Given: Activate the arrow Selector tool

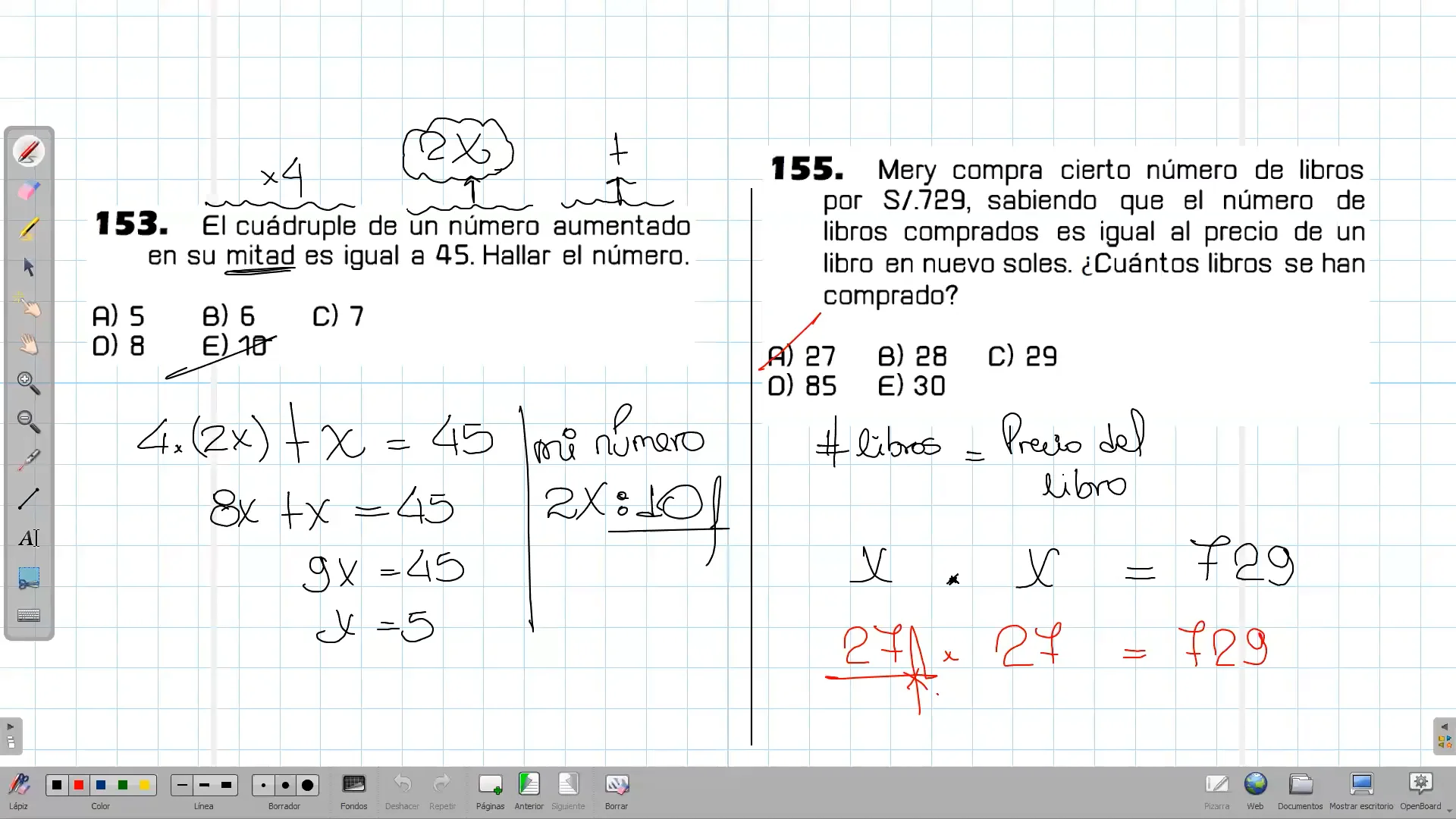Looking at the screenshot, I should [x=29, y=267].
